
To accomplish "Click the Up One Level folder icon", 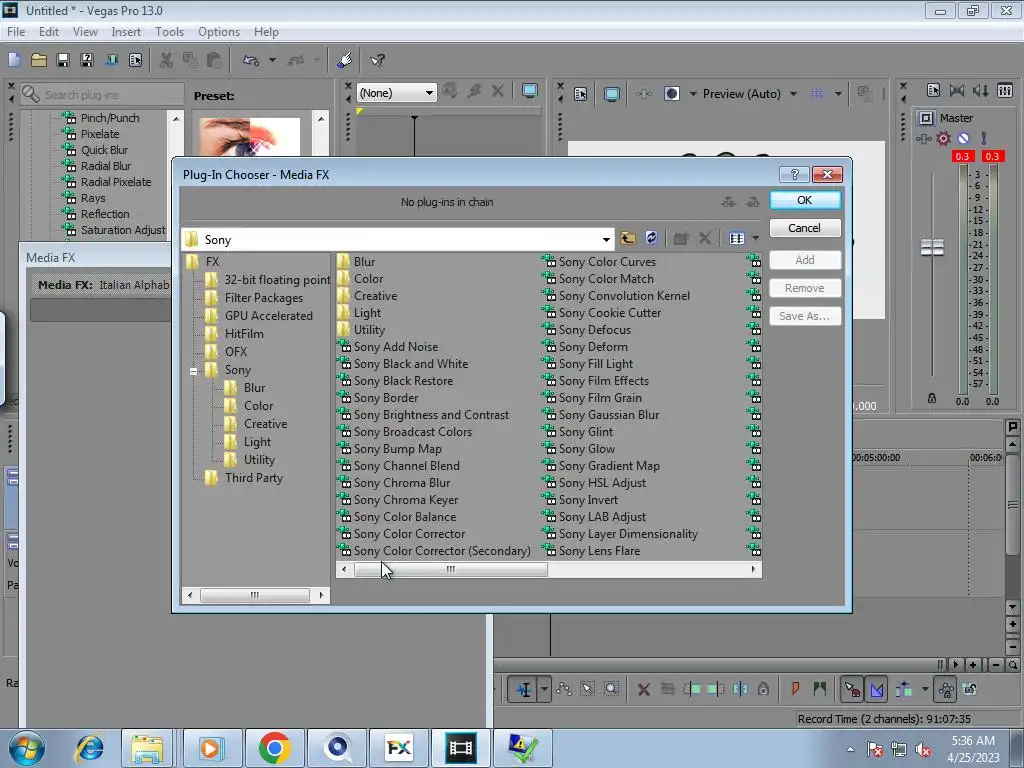I will [628, 238].
